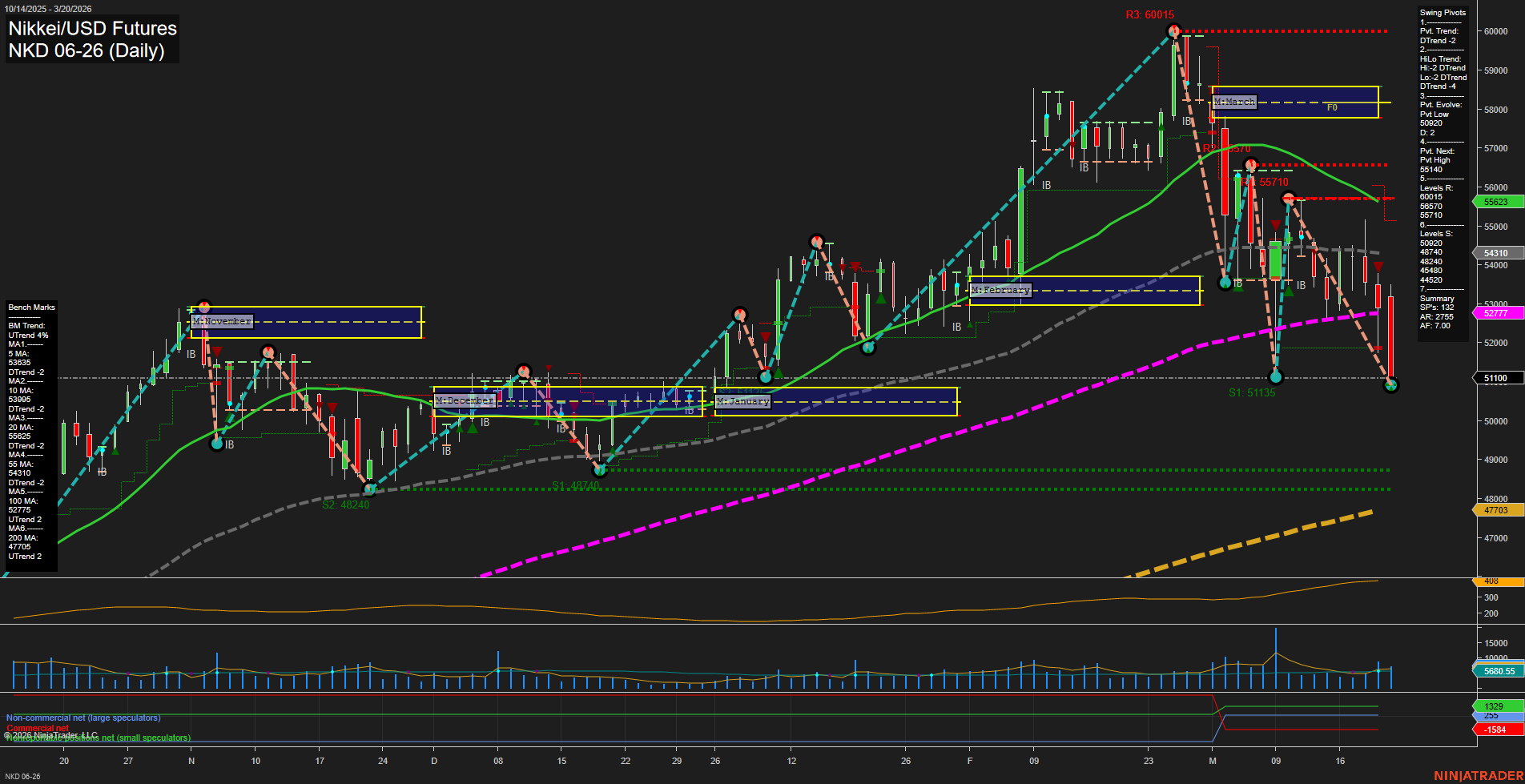
Task: Select the red -1584 commercial net marker
Action: tap(1495, 730)
